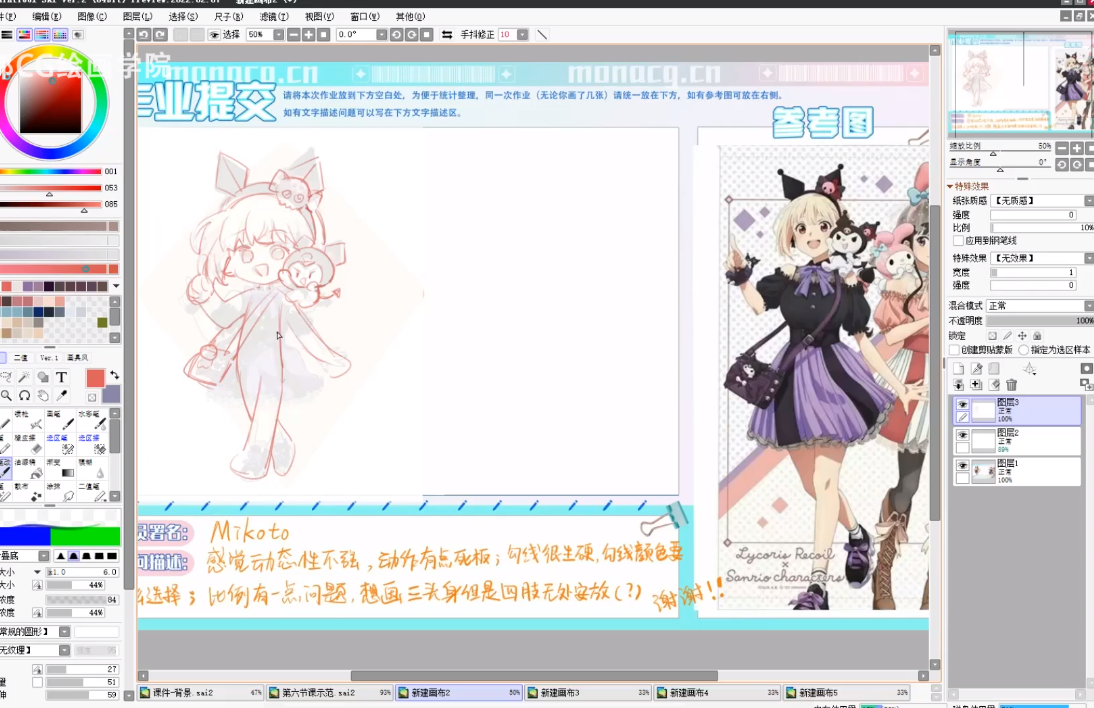Screen dimensions: 1094x708
Task: Adjust the brush size 6.0 slider
Action: pos(82,572)
